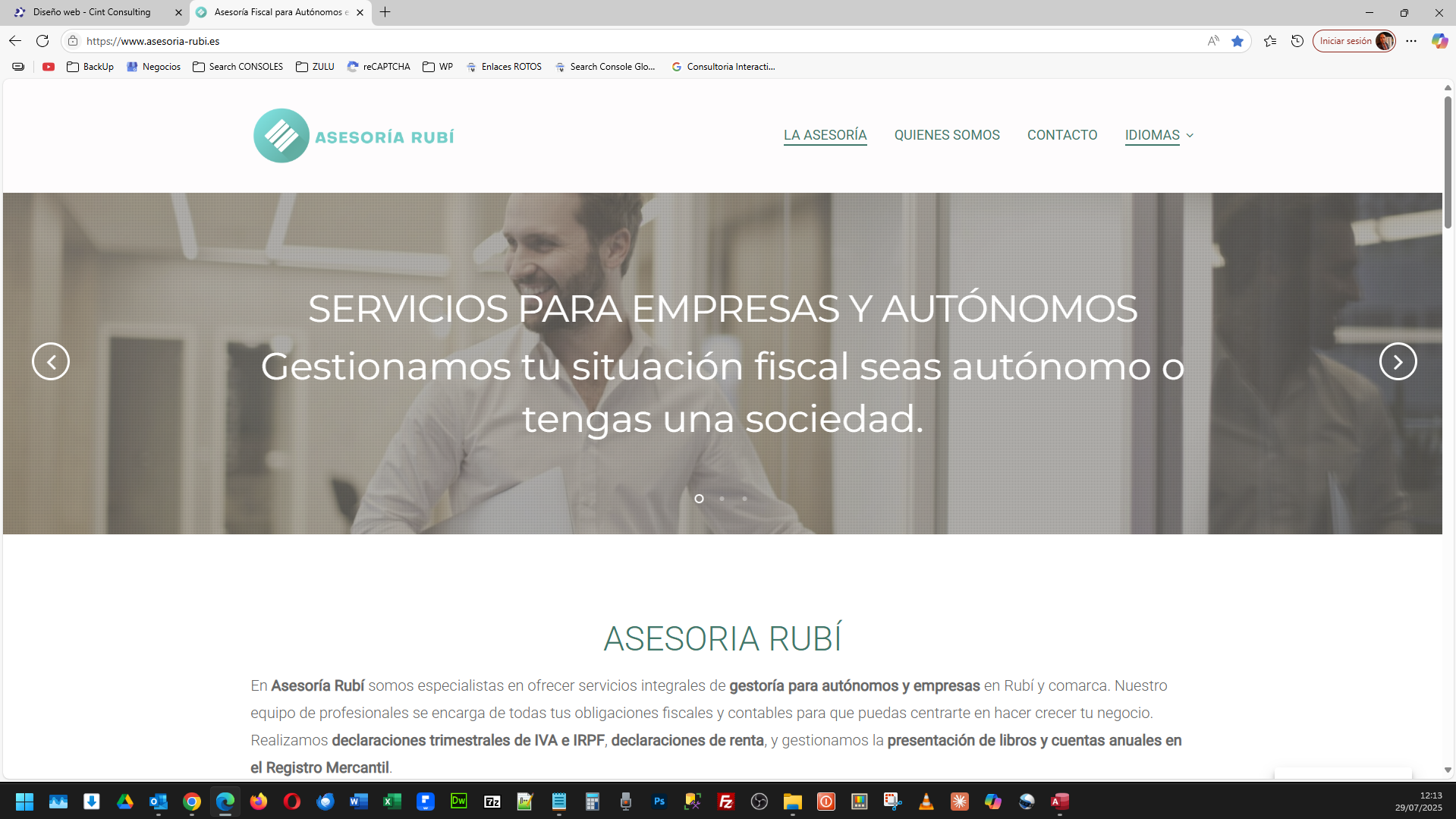The height and width of the screenshot is (819, 1456).
Task: Select the third slider pagination dot
Action: coord(744,499)
